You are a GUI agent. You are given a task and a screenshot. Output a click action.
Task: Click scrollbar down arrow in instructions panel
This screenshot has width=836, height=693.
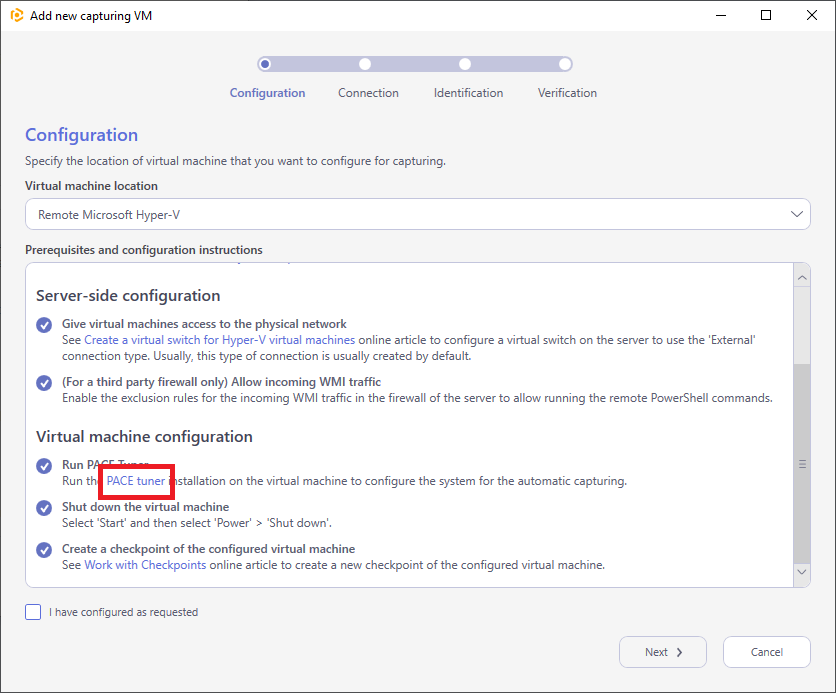click(x=802, y=571)
